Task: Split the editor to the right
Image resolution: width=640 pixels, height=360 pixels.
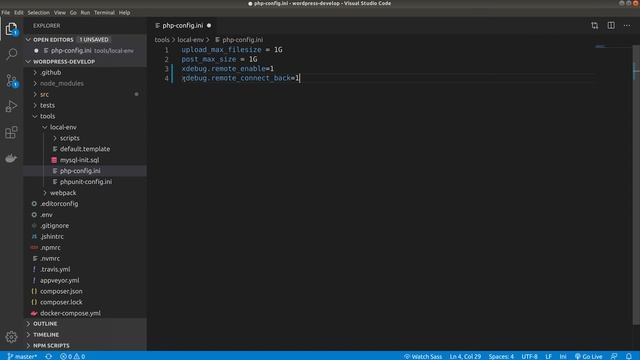Action: click(x=611, y=25)
